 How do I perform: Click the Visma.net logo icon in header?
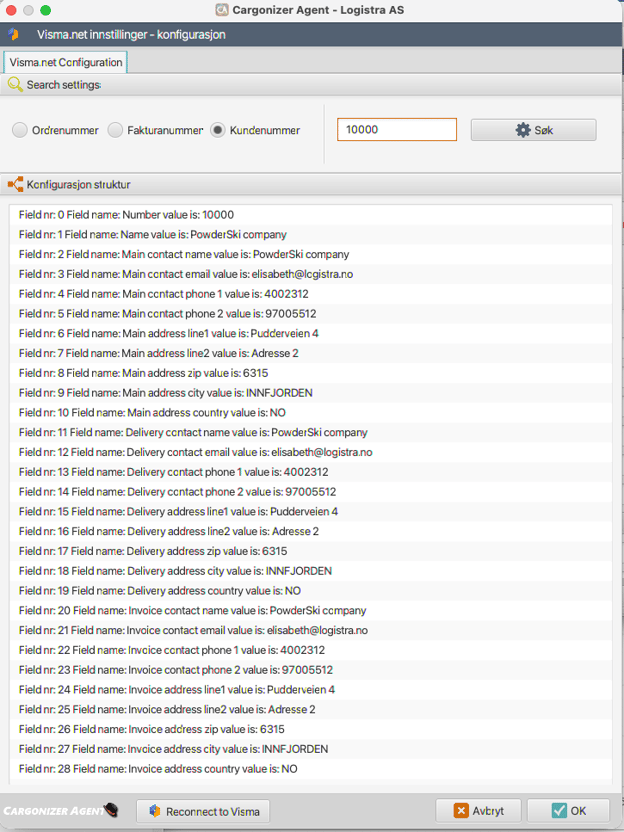[x=13, y=34]
